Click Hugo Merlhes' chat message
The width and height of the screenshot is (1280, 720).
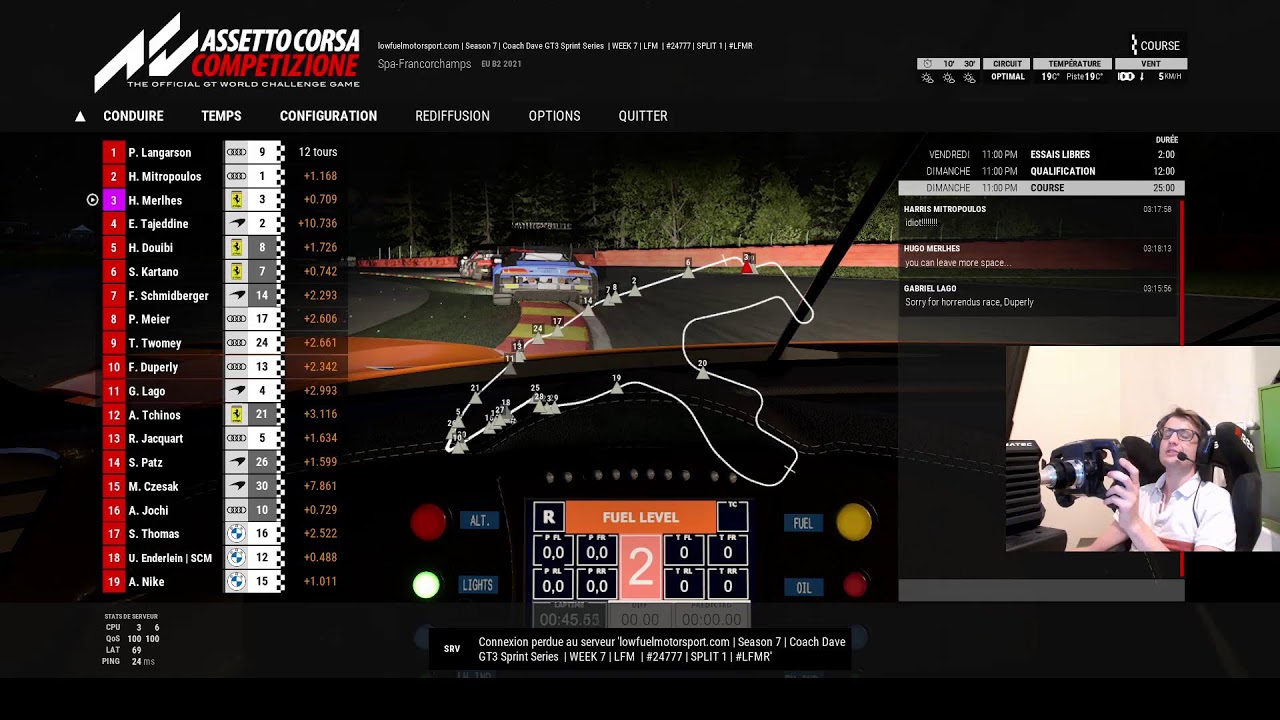(x=1038, y=256)
